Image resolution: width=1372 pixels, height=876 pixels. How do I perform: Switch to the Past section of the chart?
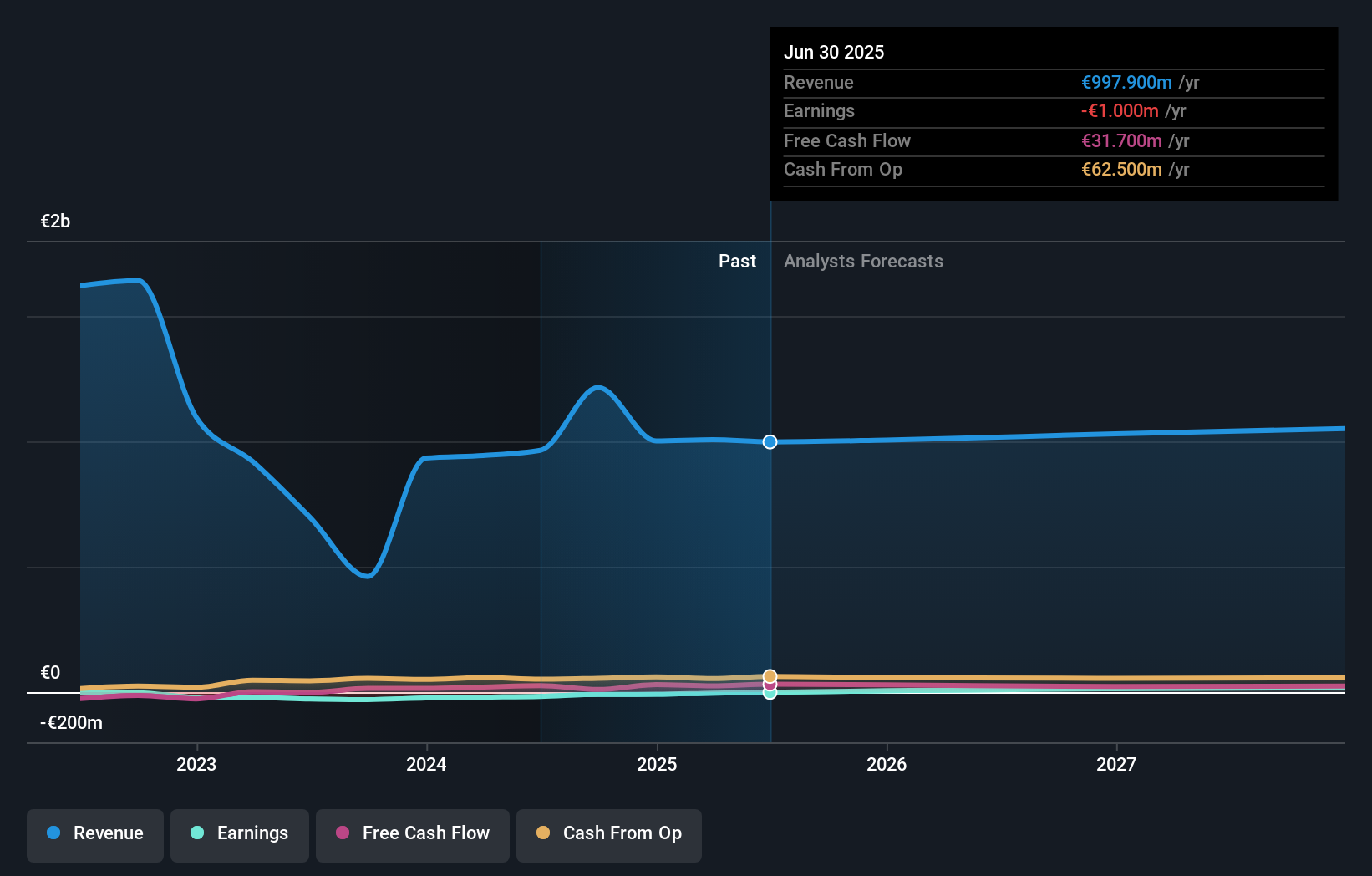coord(737,261)
